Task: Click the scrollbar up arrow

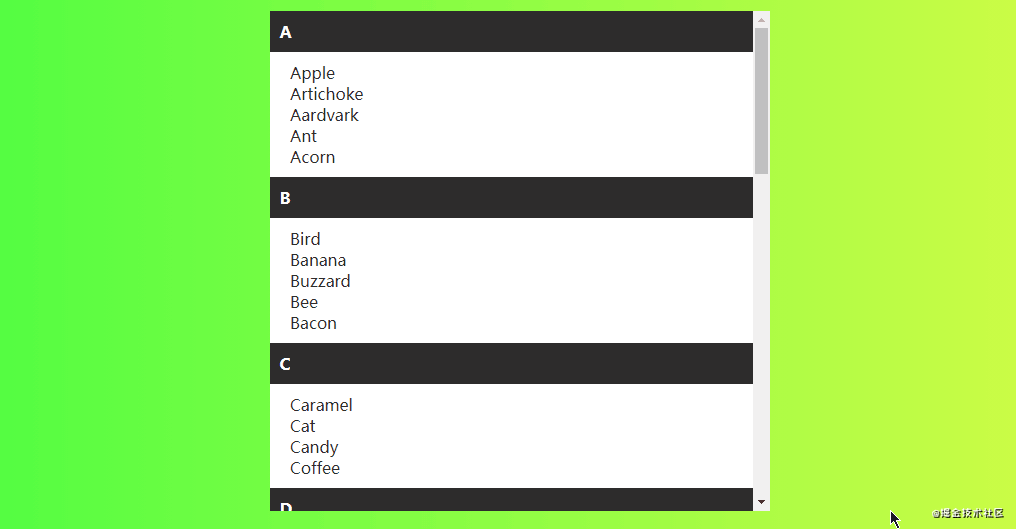Action: 761,19
